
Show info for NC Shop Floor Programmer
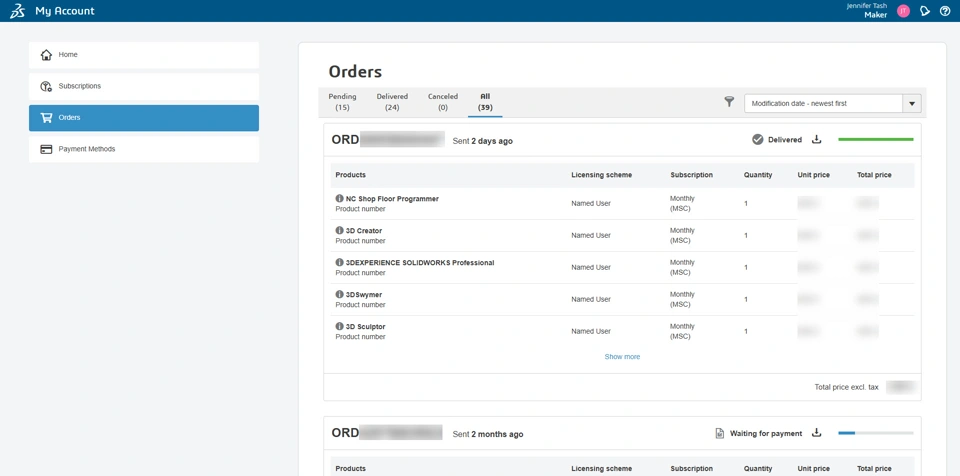(x=339, y=198)
